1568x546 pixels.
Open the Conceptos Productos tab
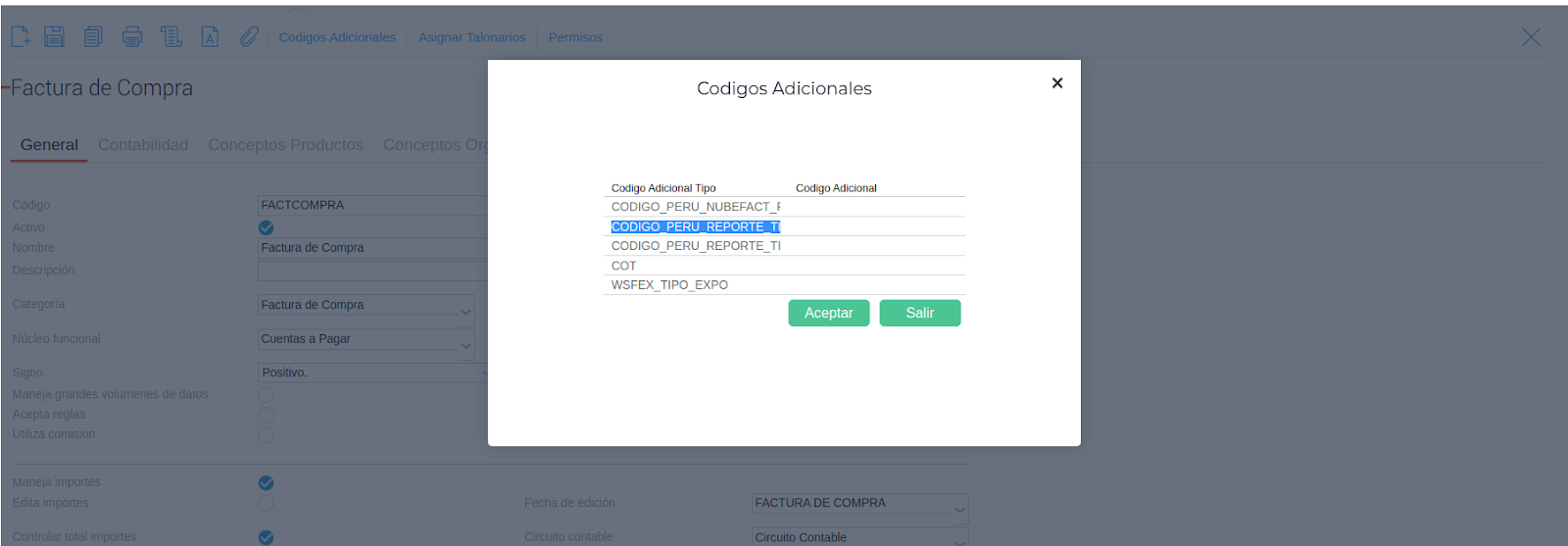point(285,145)
